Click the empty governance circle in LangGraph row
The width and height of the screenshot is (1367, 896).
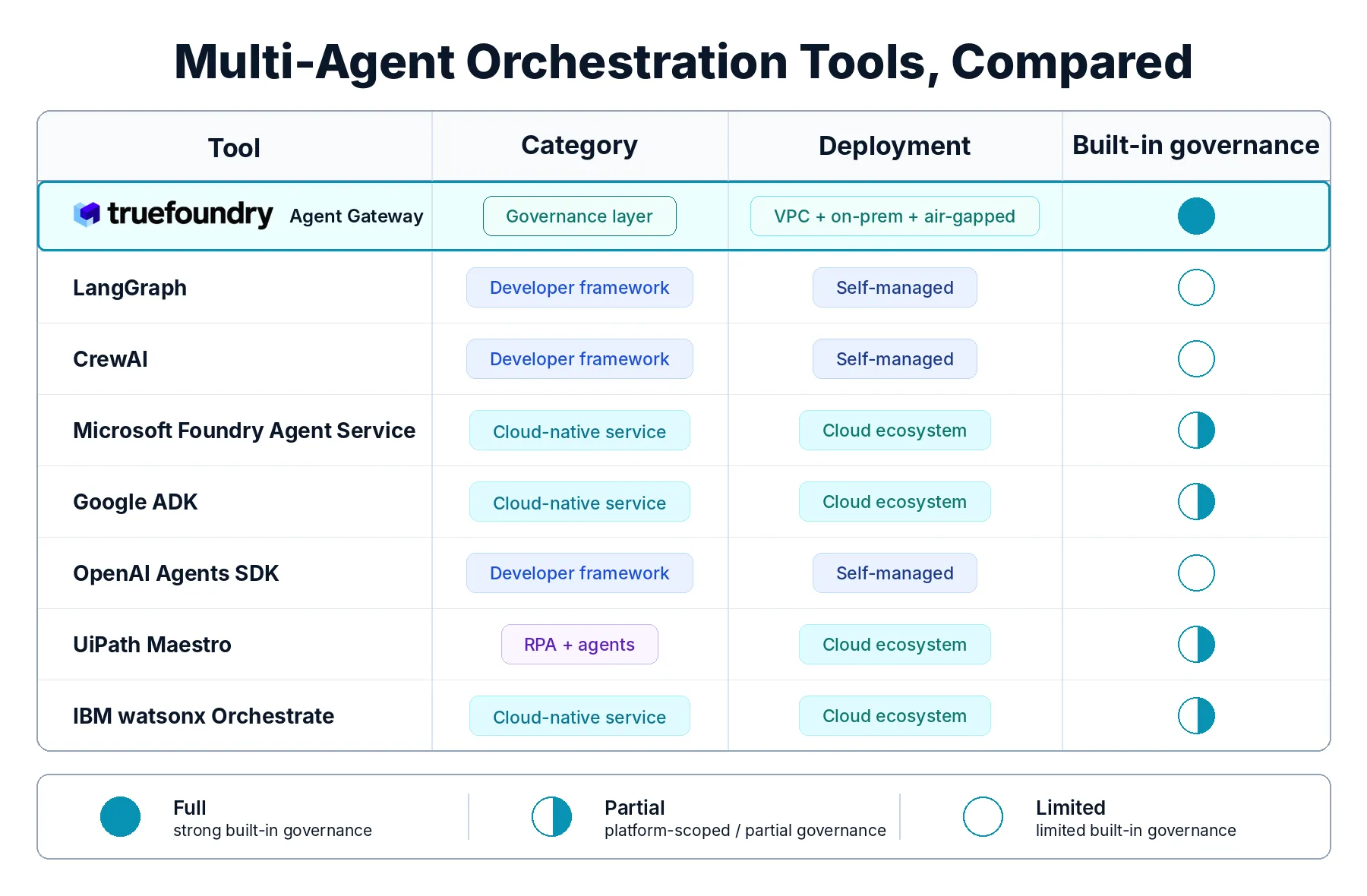(x=1196, y=287)
